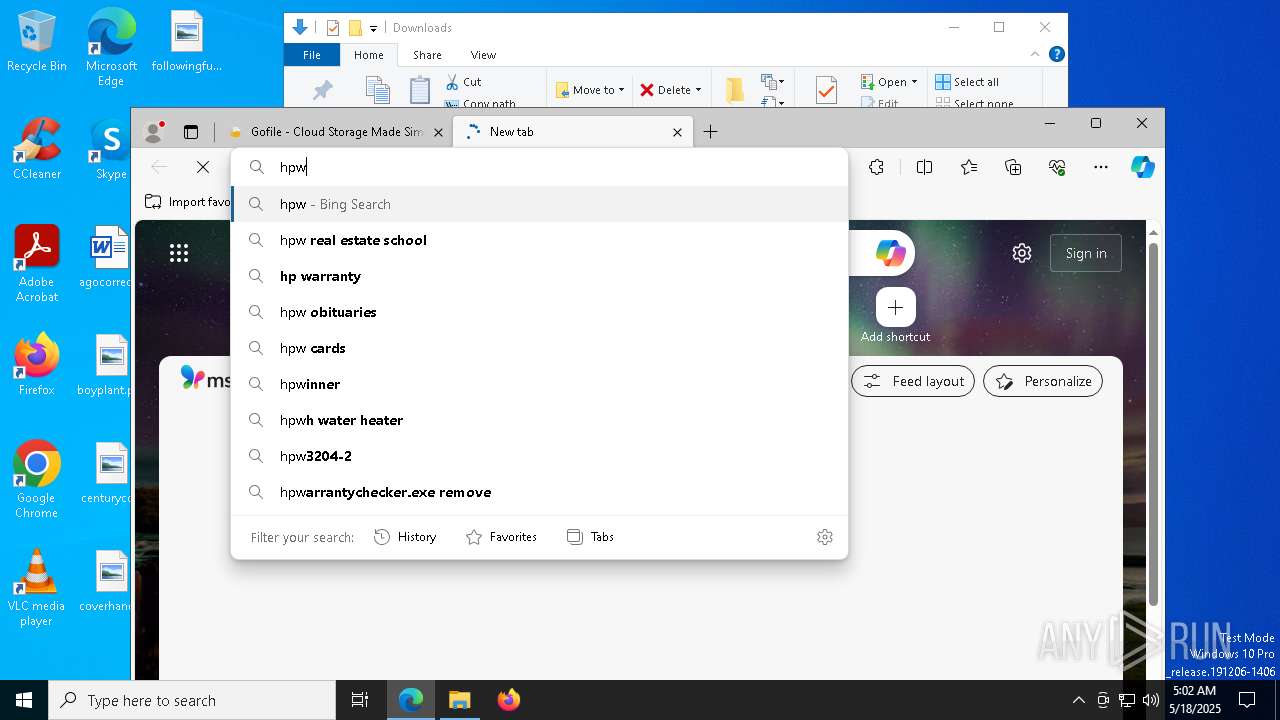
Task: Filter search by Favorites
Action: (x=501, y=537)
